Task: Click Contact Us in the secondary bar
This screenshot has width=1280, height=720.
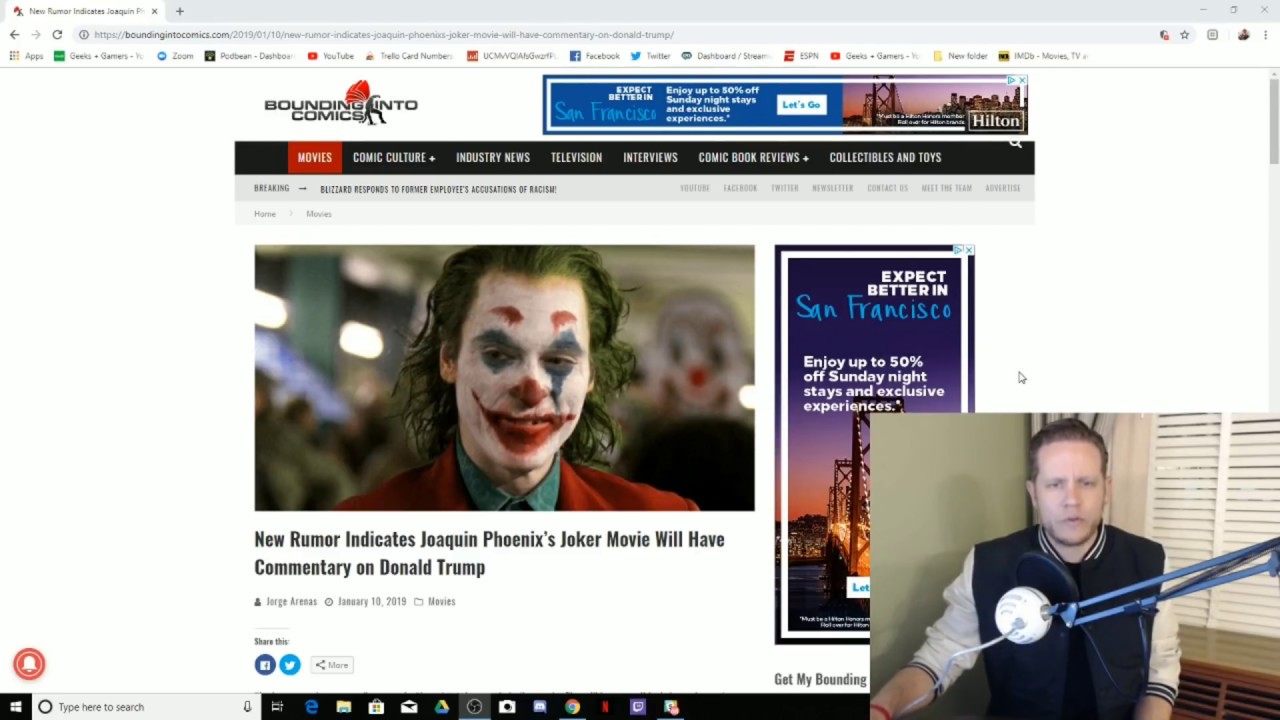Action: 887,188
